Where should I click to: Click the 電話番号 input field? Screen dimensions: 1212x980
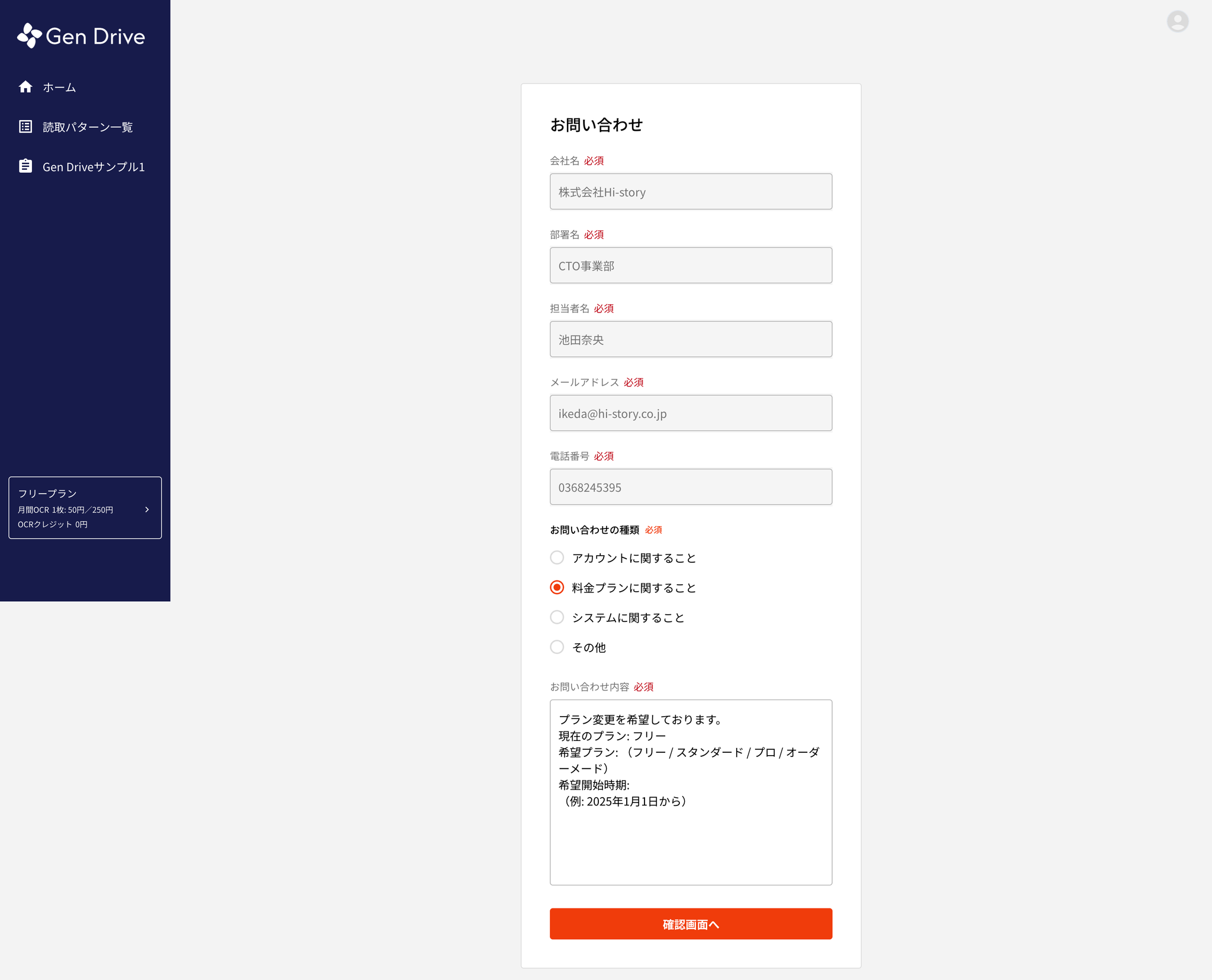[x=691, y=487]
